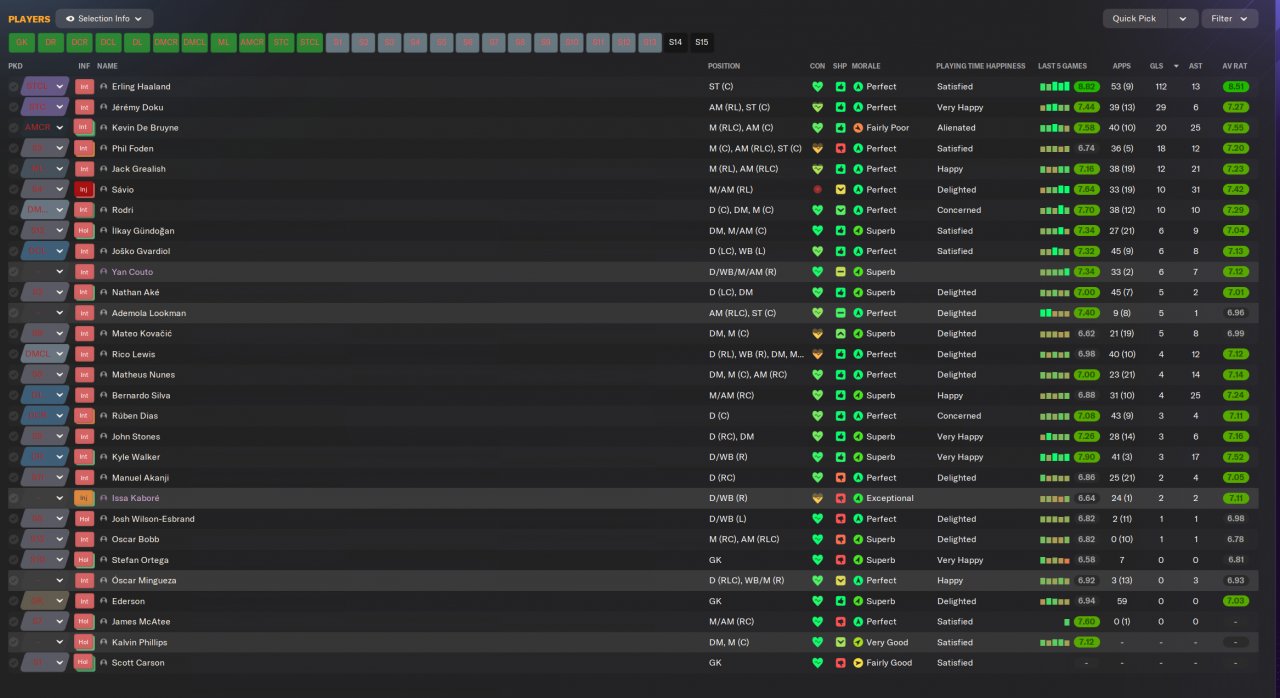Screen dimensions: 1280x698
Task: Select the S14 substitute slot
Action: (675, 42)
